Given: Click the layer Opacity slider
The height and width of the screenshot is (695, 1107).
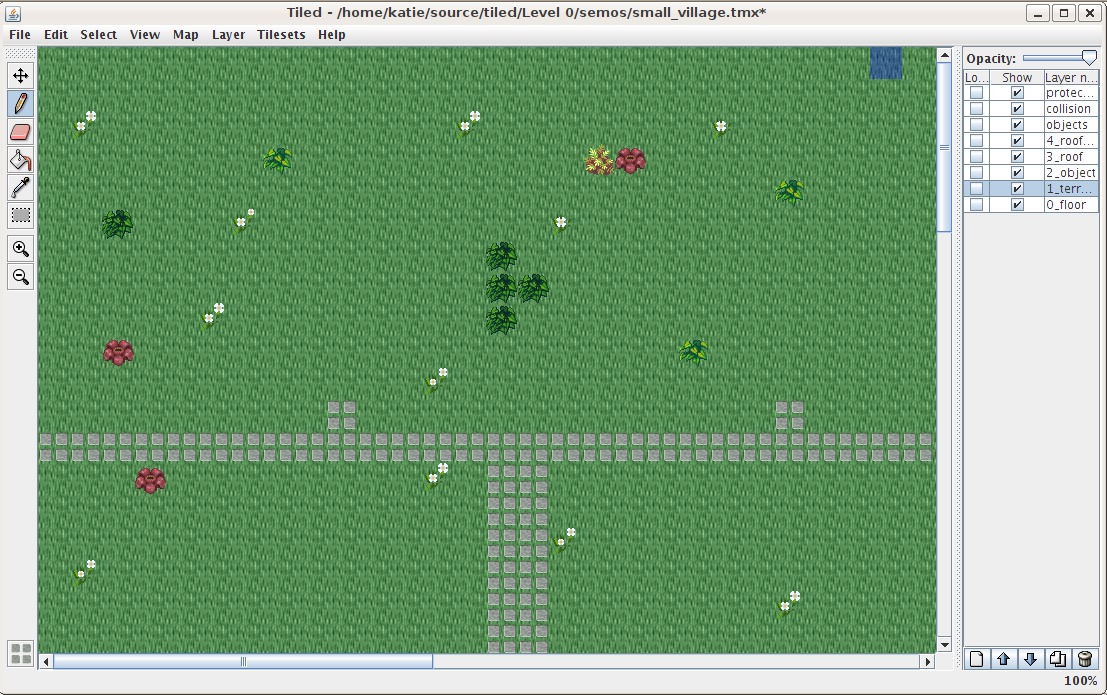Looking at the screenshot, I should 1059,59.
